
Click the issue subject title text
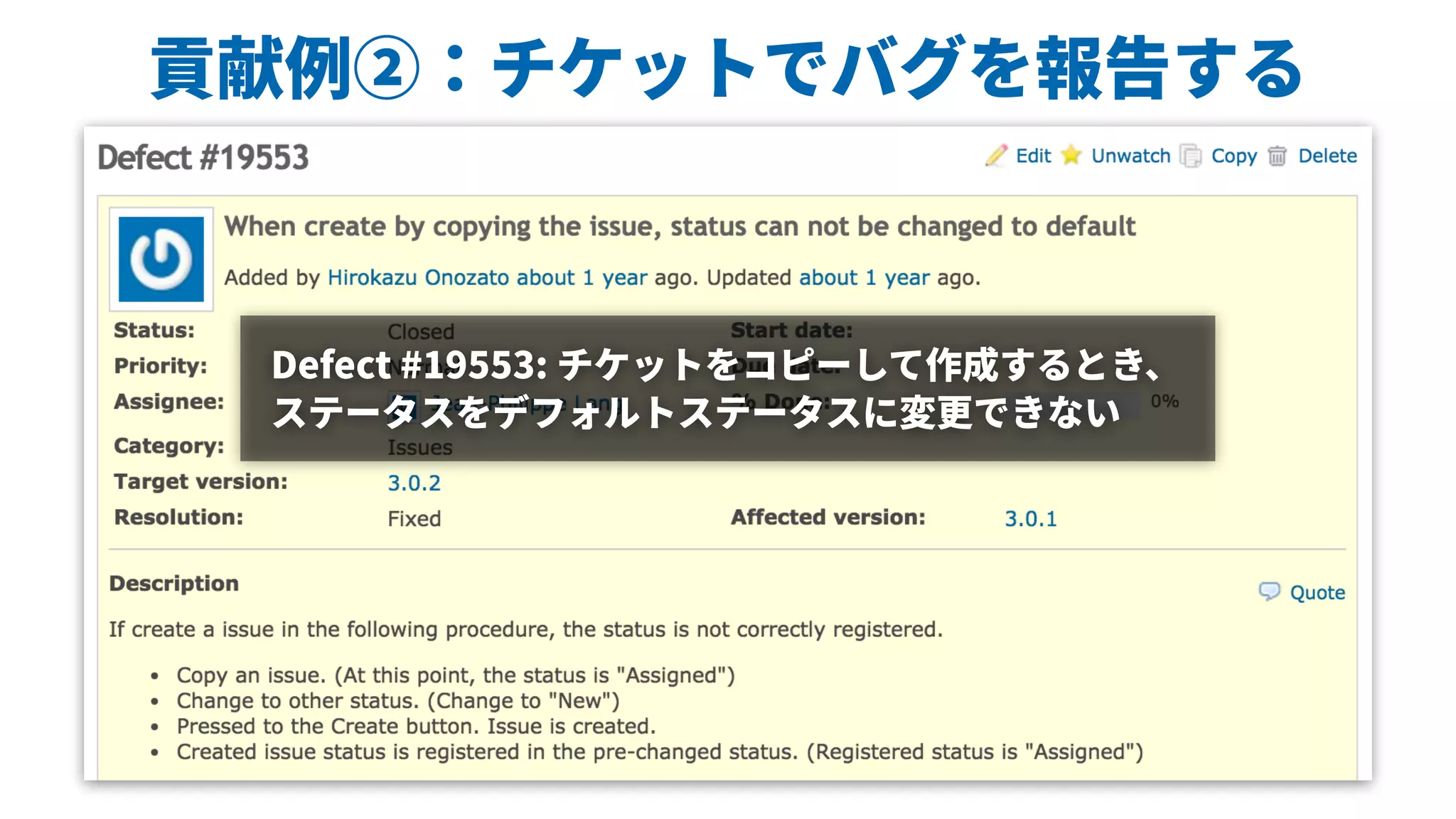pos(679,226)
